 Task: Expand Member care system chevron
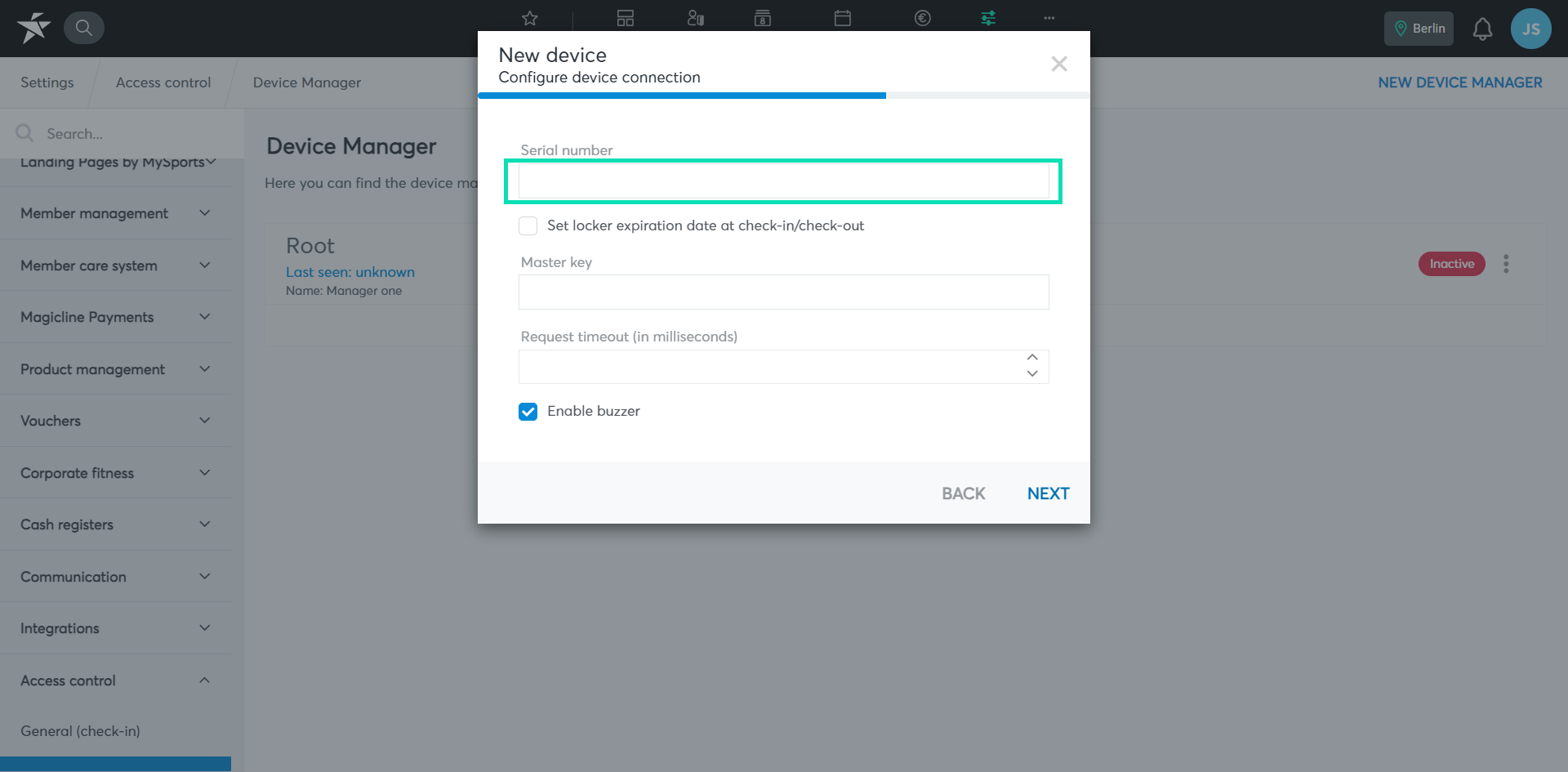tap(205, 266)
